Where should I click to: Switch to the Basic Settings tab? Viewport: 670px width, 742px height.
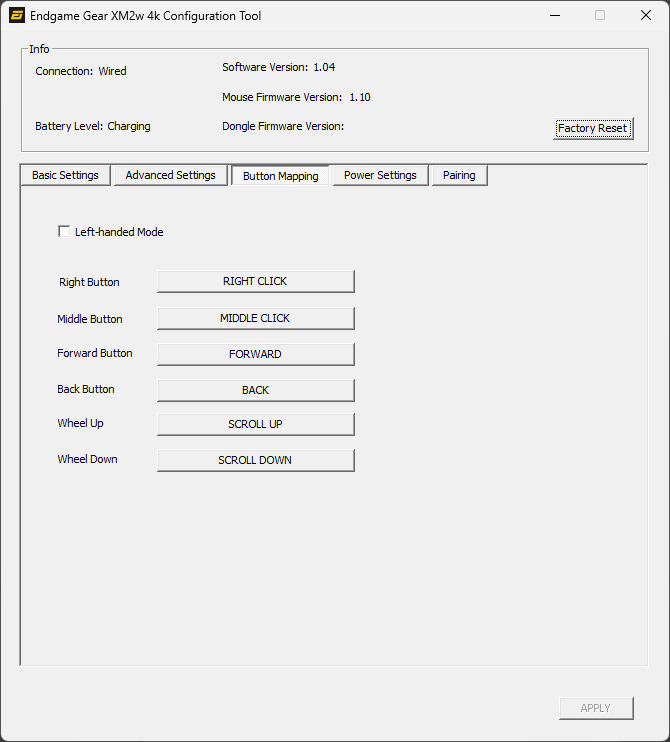tap(65, 175)
